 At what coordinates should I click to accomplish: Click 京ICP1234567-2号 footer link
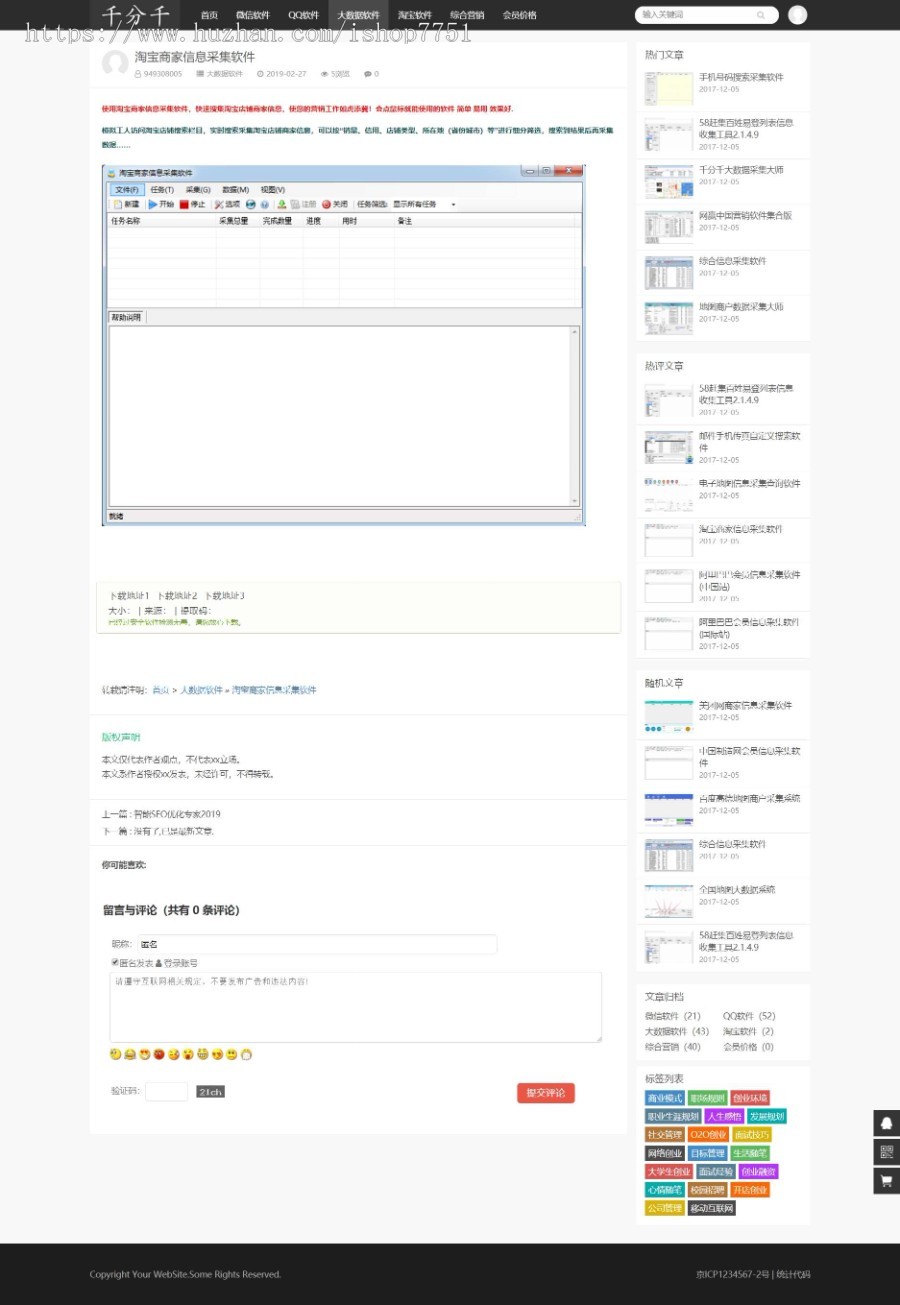pyautogui.click(x=733, y=1275)
